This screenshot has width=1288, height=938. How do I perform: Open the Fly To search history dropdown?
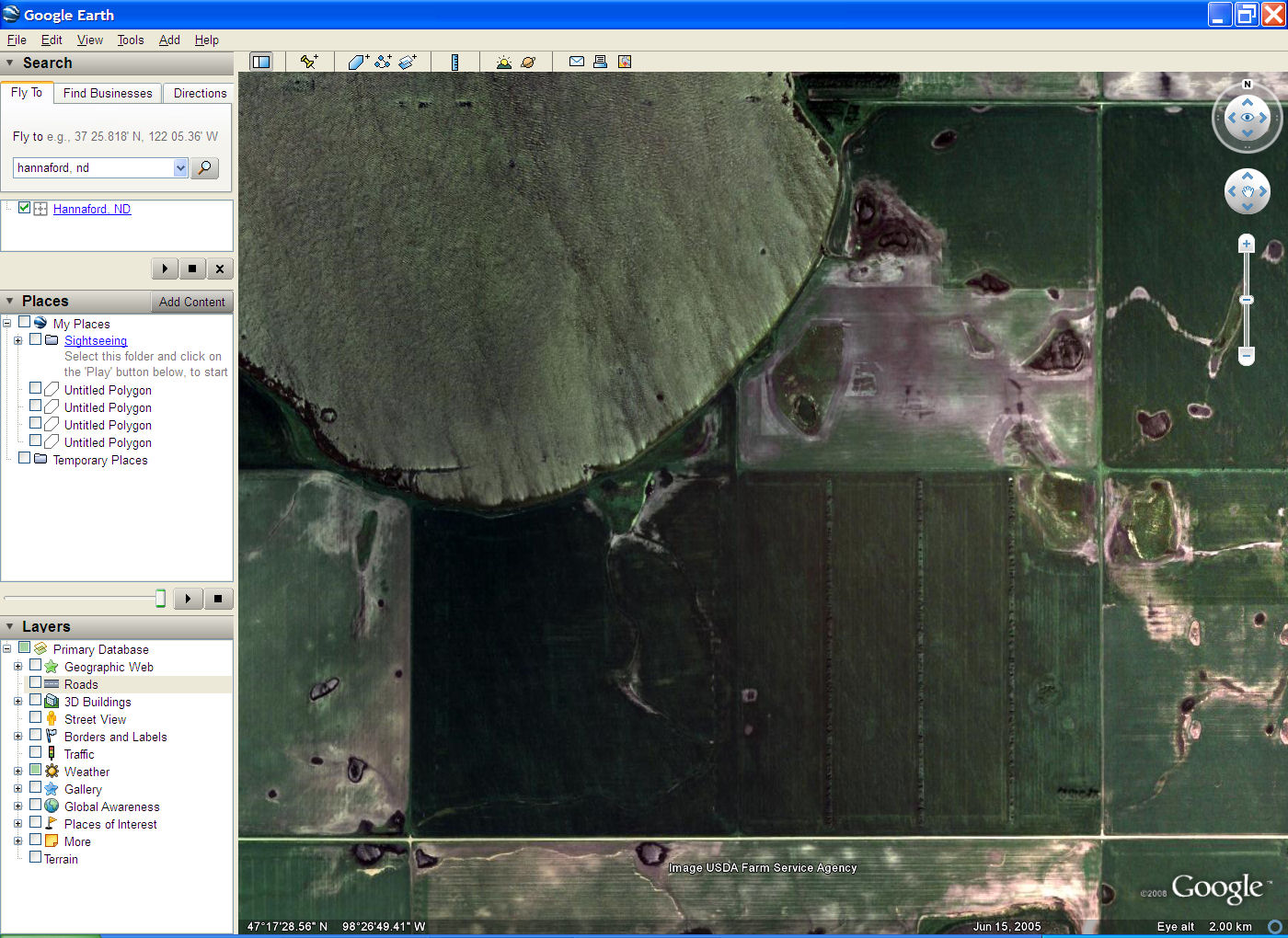coord(180,167)
